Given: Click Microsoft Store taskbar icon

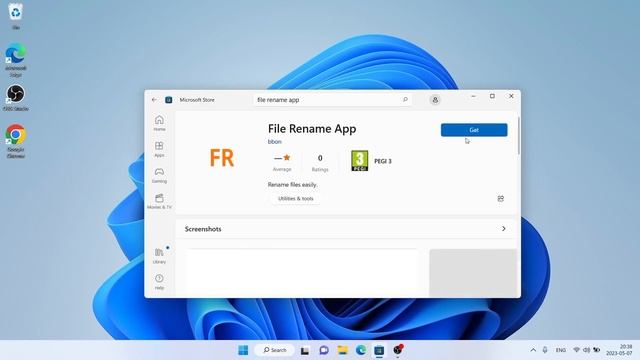Looking at the screenshot, I should coord(379,350).
